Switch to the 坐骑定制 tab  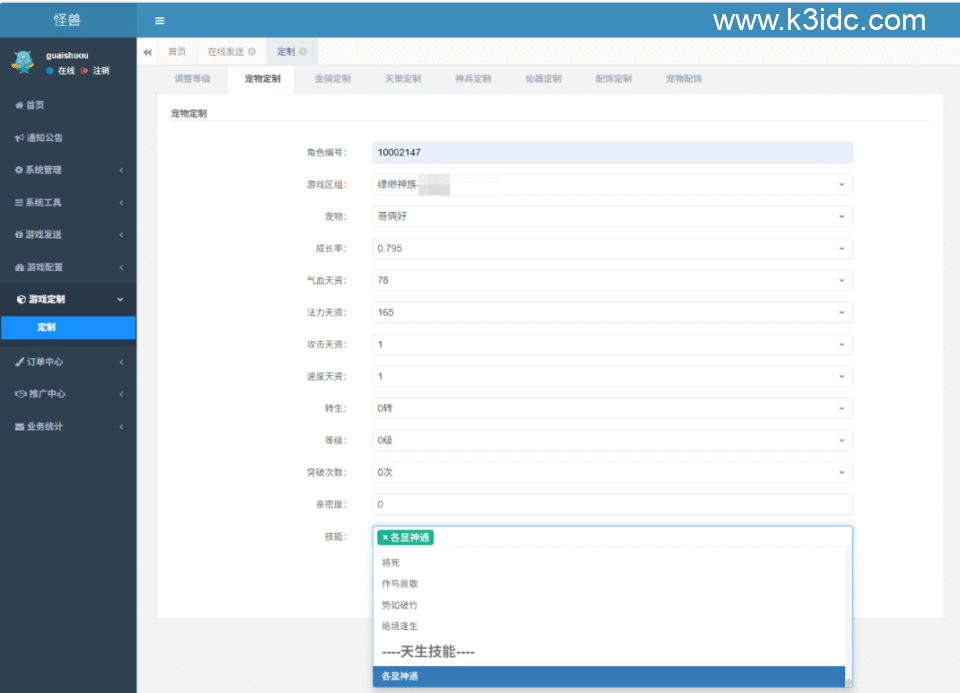pos(333,79)
